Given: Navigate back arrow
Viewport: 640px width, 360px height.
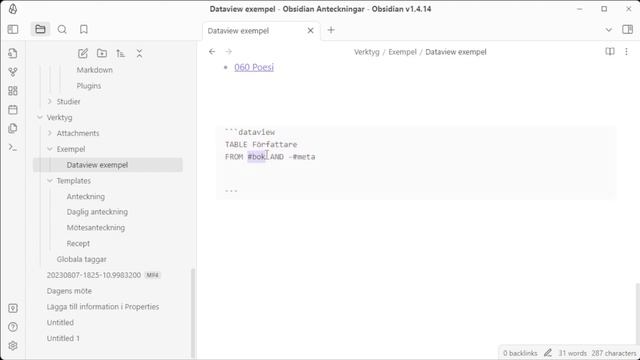Looking at the screenshot, I should [x=212, y=51].
